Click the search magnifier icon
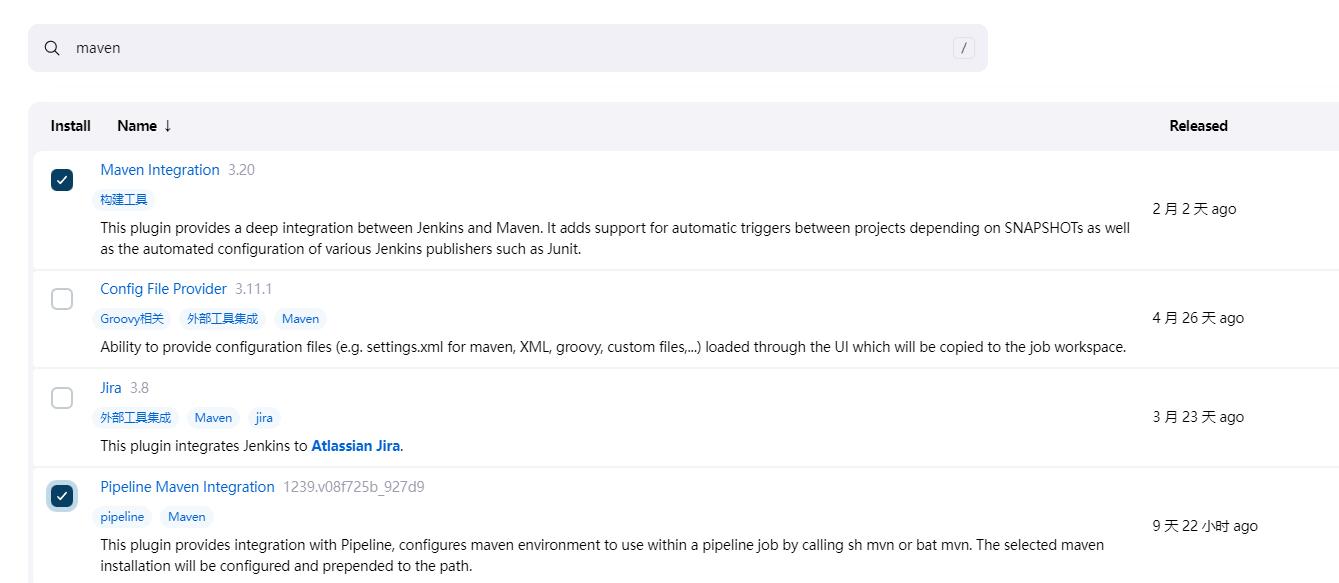1339x583 pixels. click(52, 48)
